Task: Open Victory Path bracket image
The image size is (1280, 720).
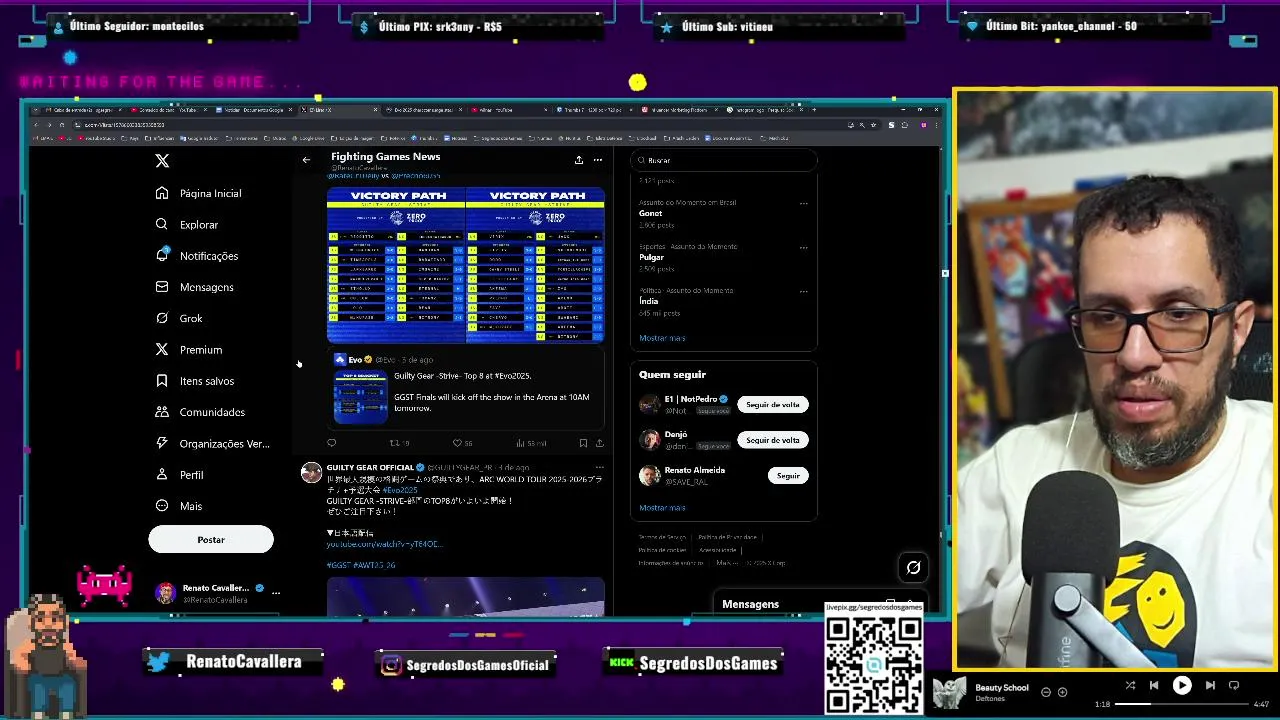Action: tap(466, 265)
